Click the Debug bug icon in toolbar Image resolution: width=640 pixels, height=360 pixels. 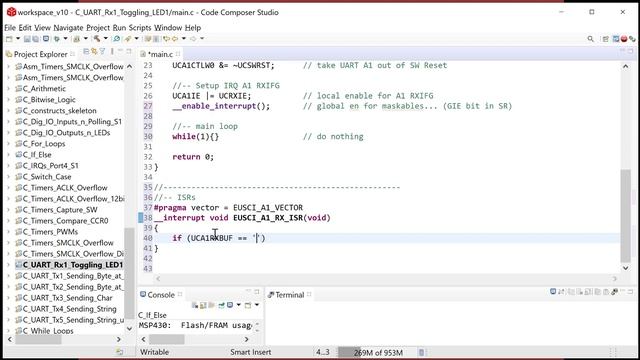tap(57, 39)
